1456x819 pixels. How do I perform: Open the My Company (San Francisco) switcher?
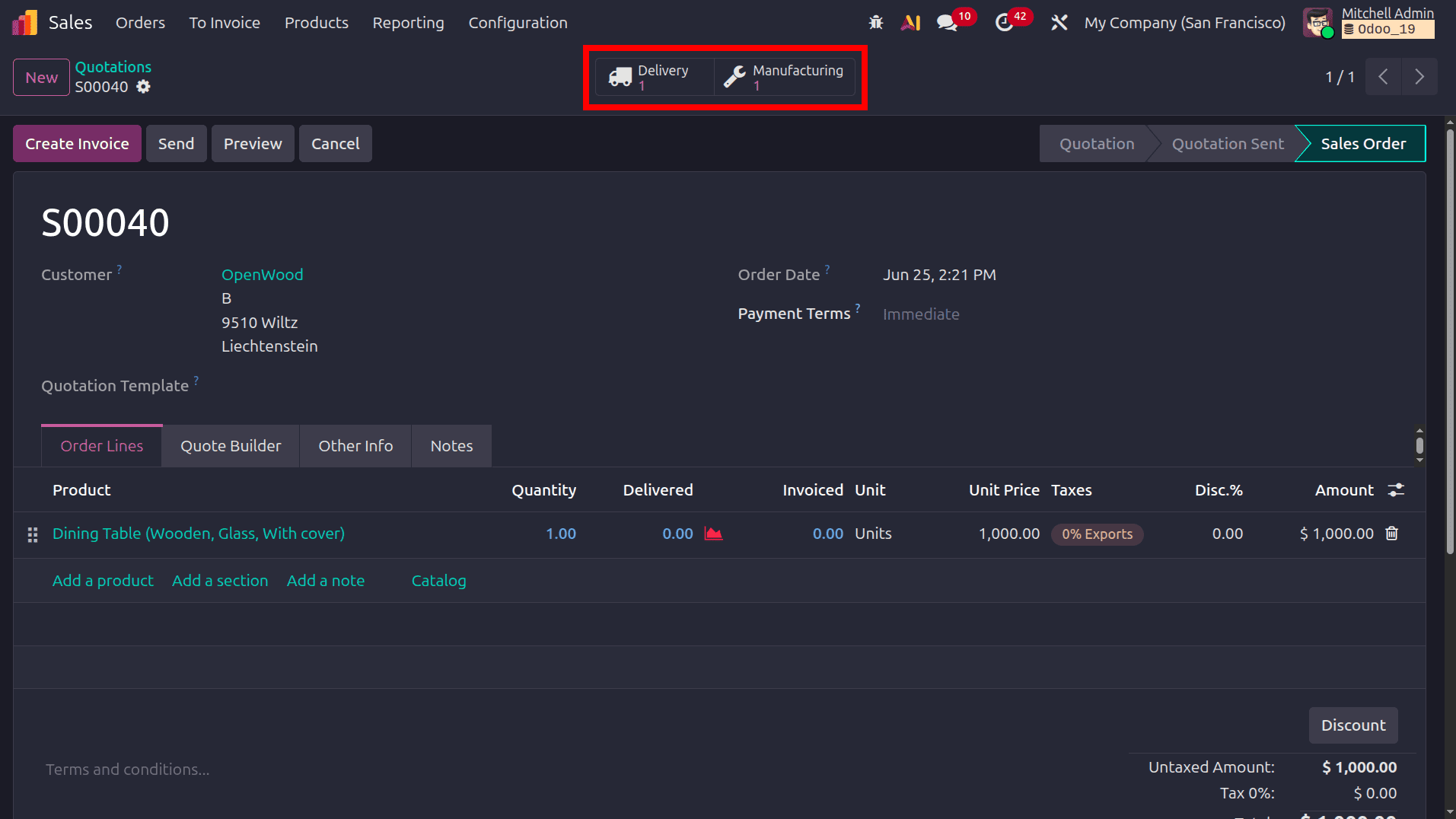[x=1184, y=23]
